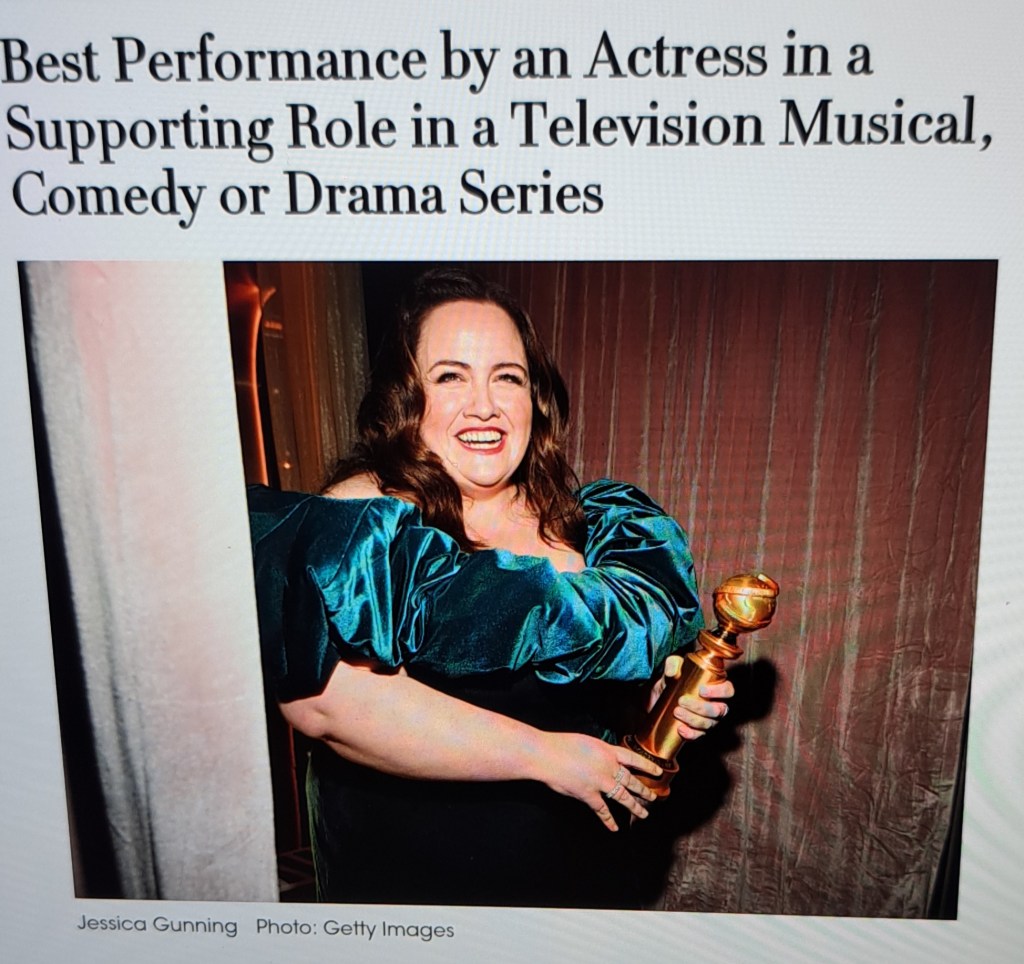Click the "Photo: Getty Images" credit
This screenshot has height=964, width=1024.
[355, 928]
